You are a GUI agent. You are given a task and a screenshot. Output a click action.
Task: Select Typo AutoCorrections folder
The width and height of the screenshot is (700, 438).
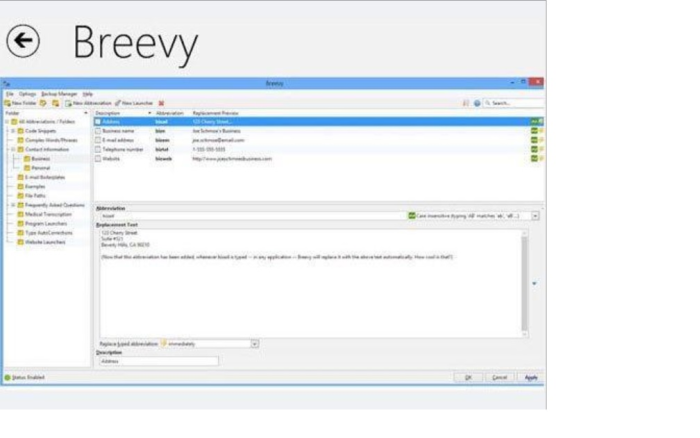coord(49,233)
